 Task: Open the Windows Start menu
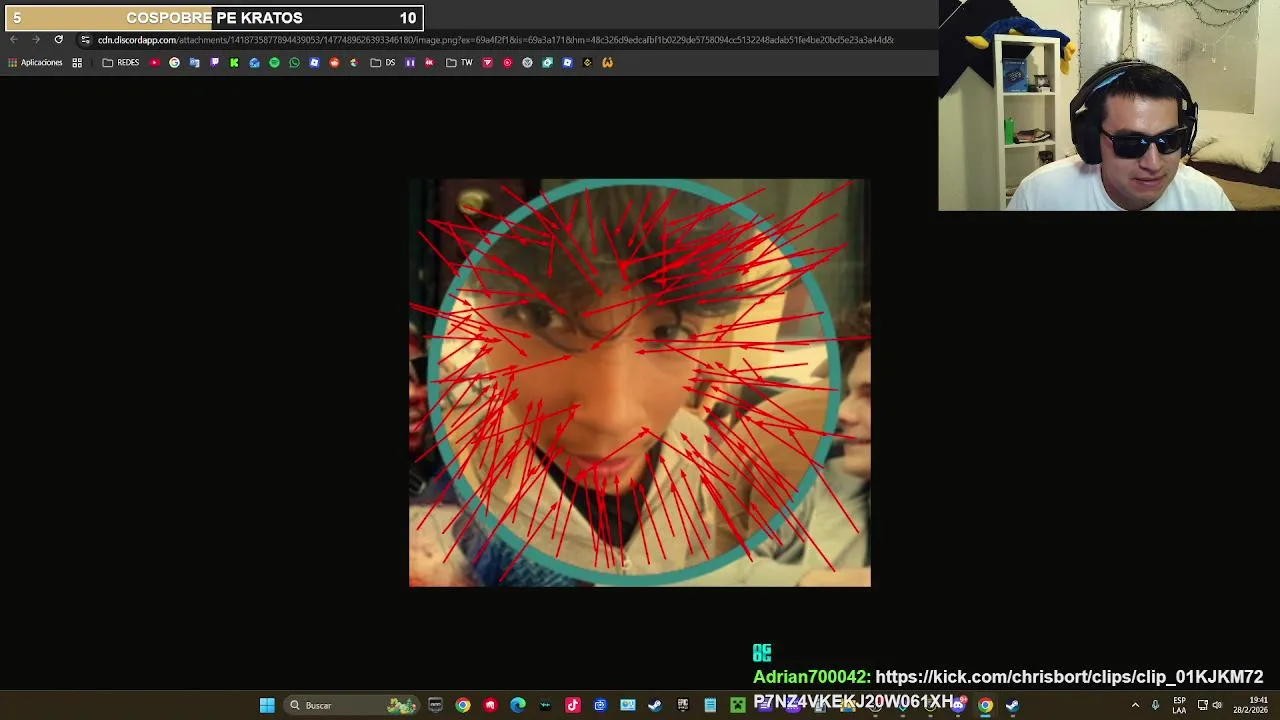pos(267,706)
